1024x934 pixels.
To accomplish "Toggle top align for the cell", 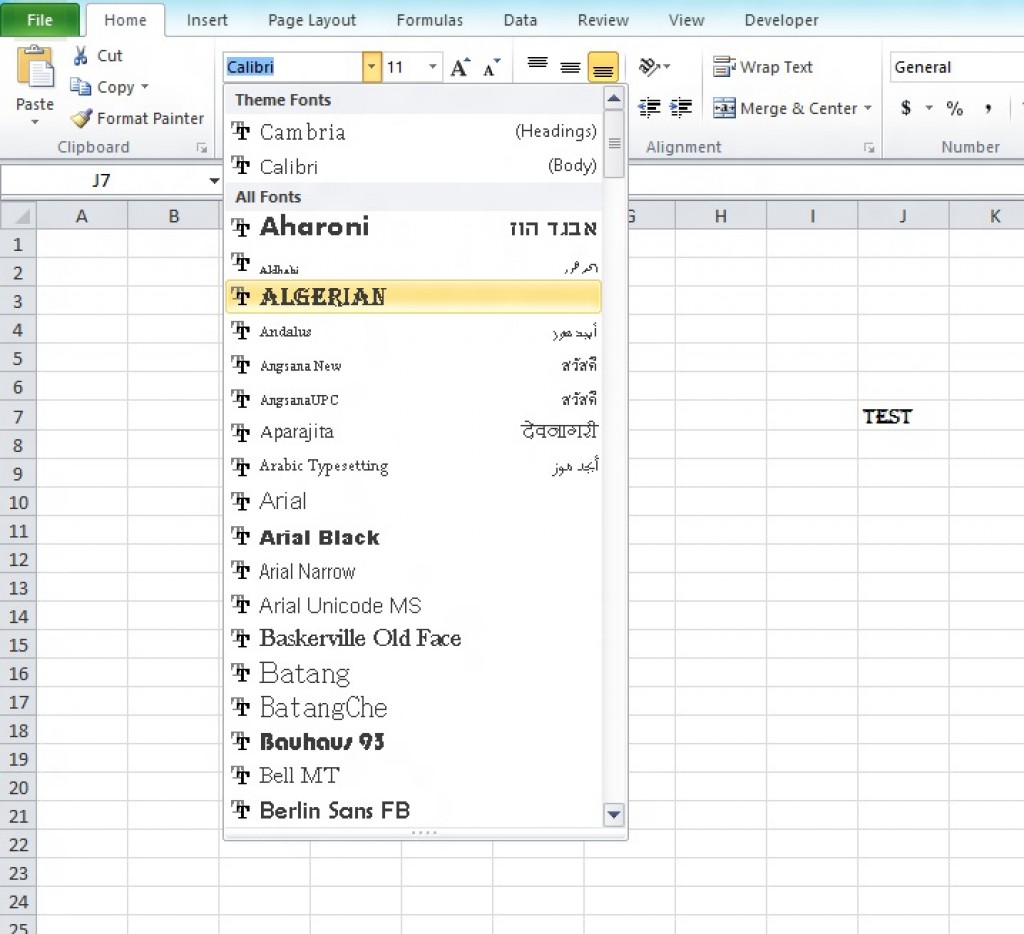I will point(536,66).
